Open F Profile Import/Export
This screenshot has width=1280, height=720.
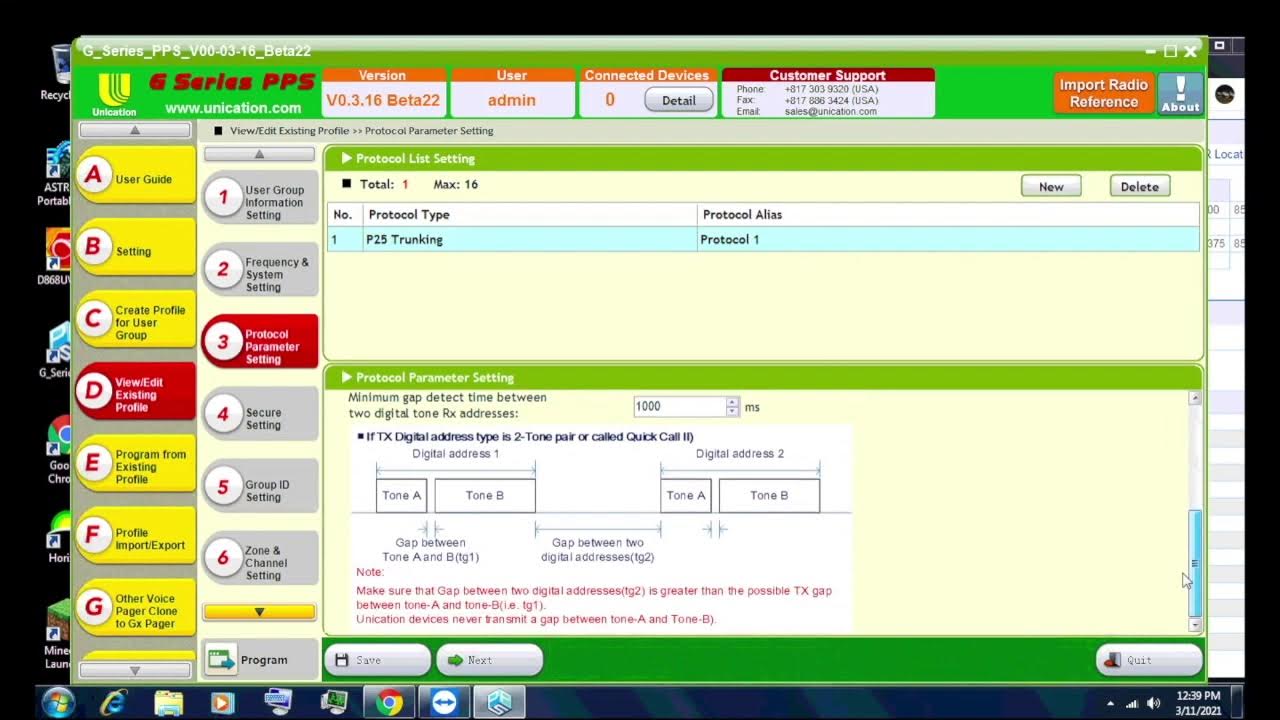coord(136,537)
